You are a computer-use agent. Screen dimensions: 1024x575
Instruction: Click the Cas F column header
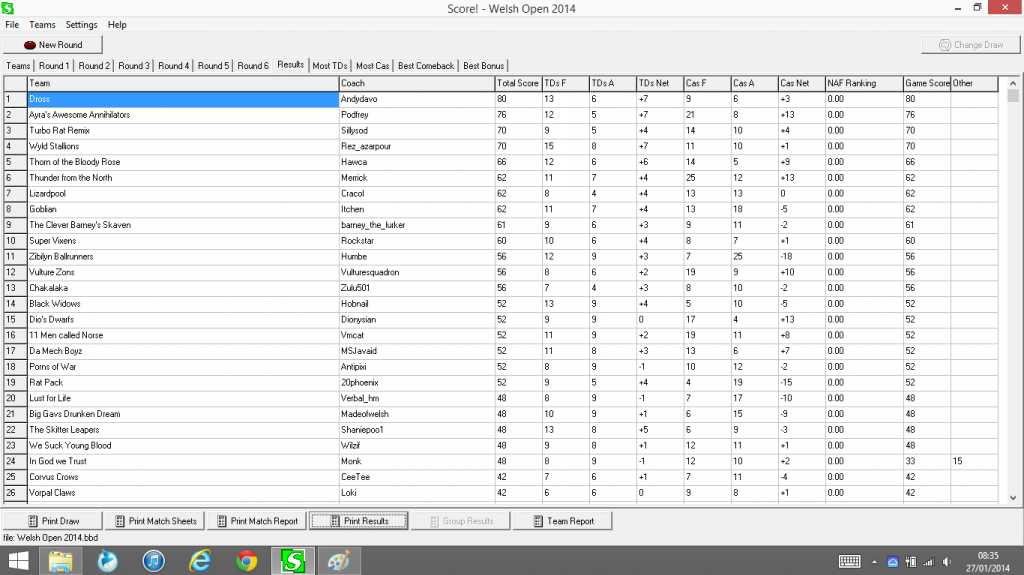[707, 84]
